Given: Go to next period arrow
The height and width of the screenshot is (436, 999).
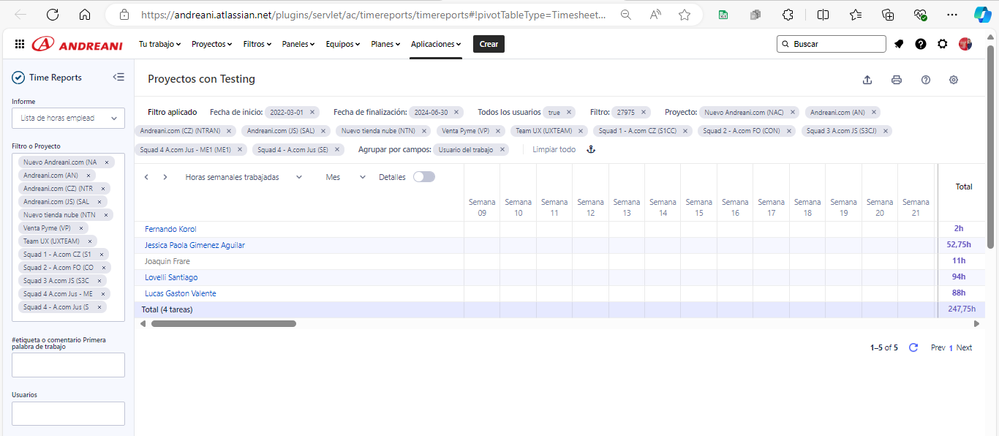Looking at the screenshot, I should [165, 177].
